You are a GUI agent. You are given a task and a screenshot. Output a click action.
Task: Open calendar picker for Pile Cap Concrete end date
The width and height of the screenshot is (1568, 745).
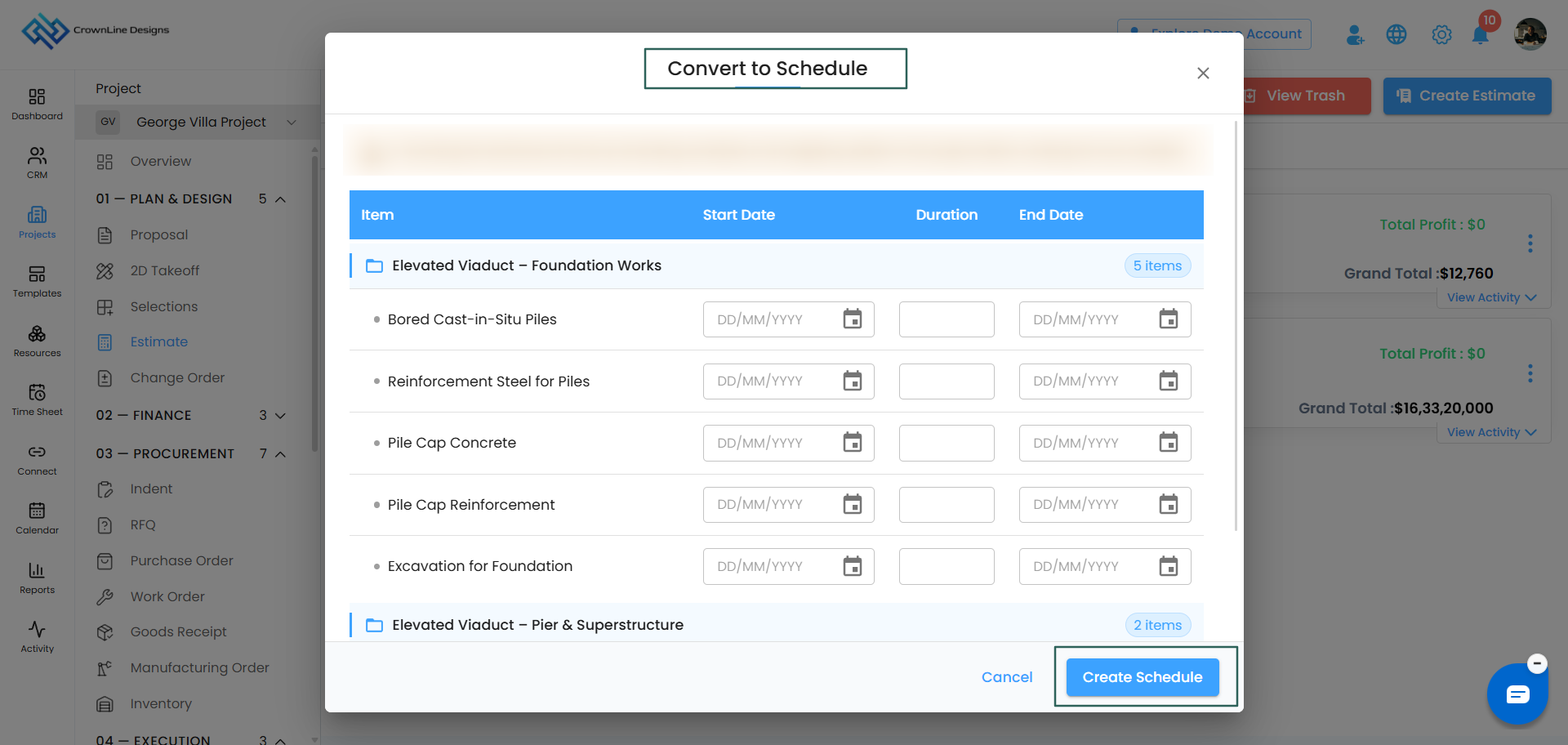pos(1169,443)
